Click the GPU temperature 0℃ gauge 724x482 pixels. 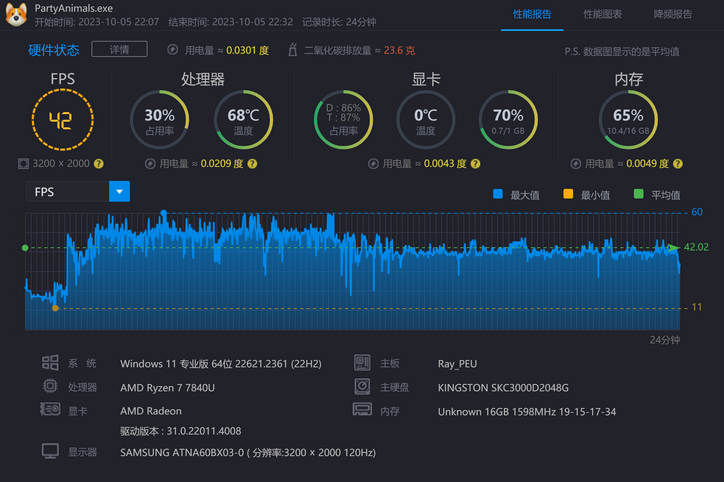pyautogui.click(x=425, y=120)
